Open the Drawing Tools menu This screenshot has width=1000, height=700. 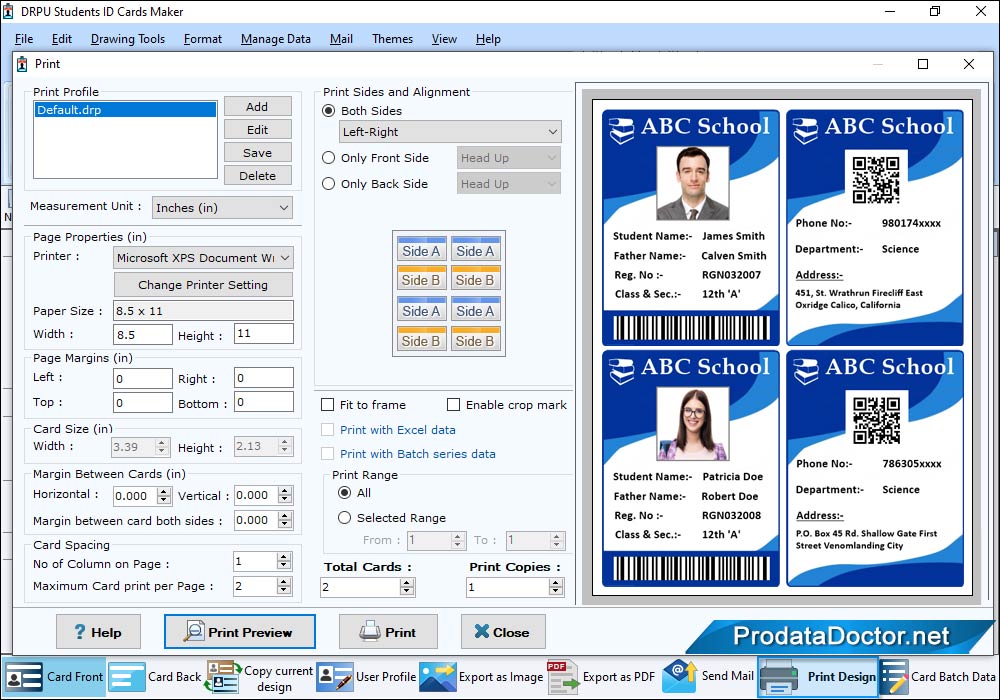[x=128, y=39]
